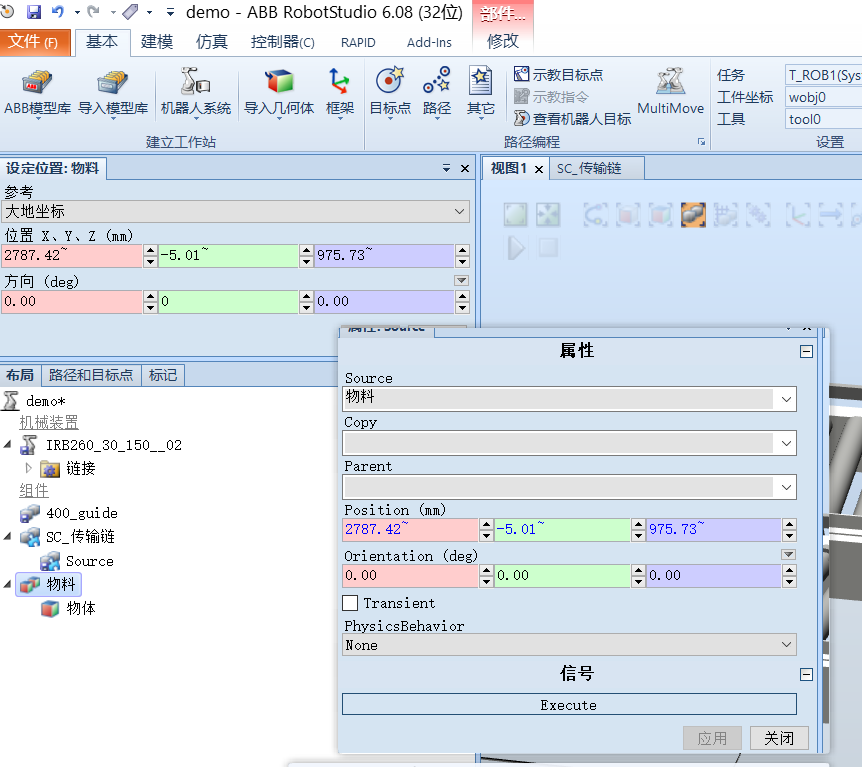Open the ABB模型库 library
Viewport: 862px width, 767px height.
tap(37, 92)
